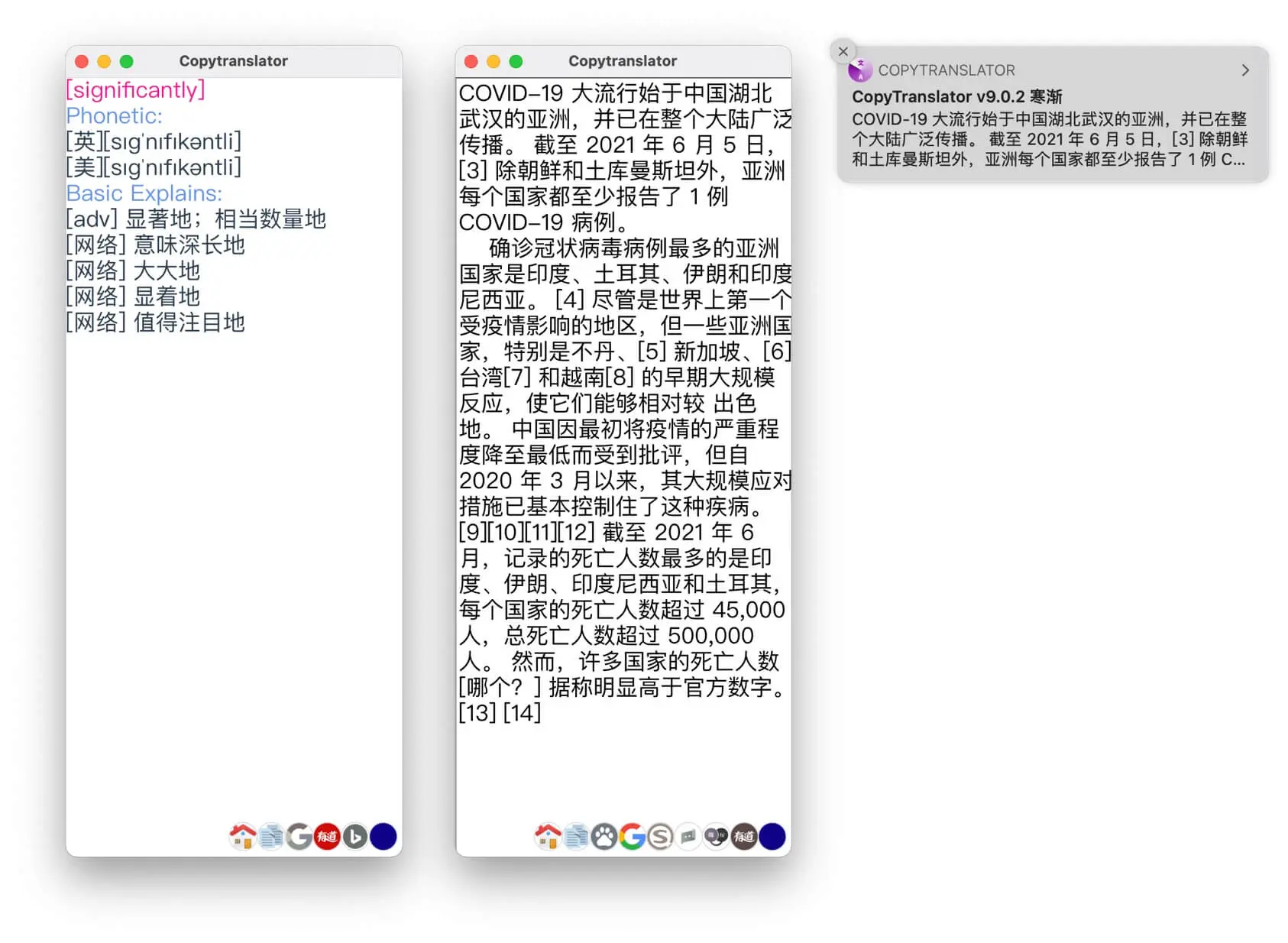
Task: Click the copy documents icon in the dictionary window
Action: pyautogui.click(x=271, y=836)
